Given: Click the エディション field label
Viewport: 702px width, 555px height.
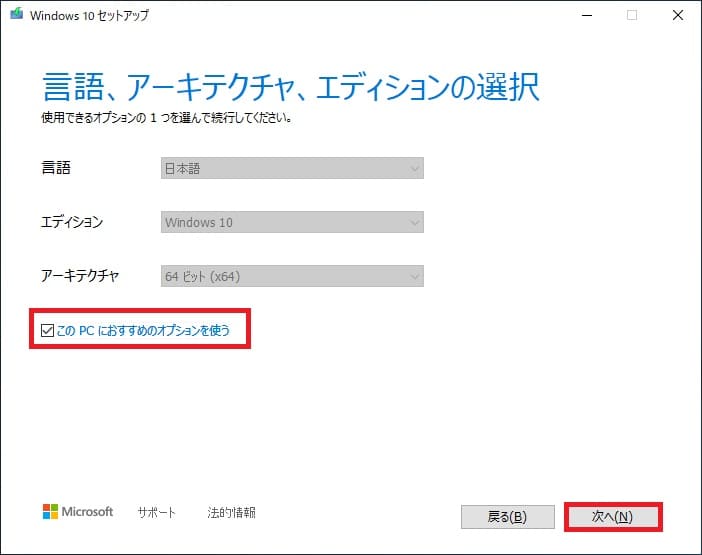Looking at the screenshot, I should coord(71,222).
